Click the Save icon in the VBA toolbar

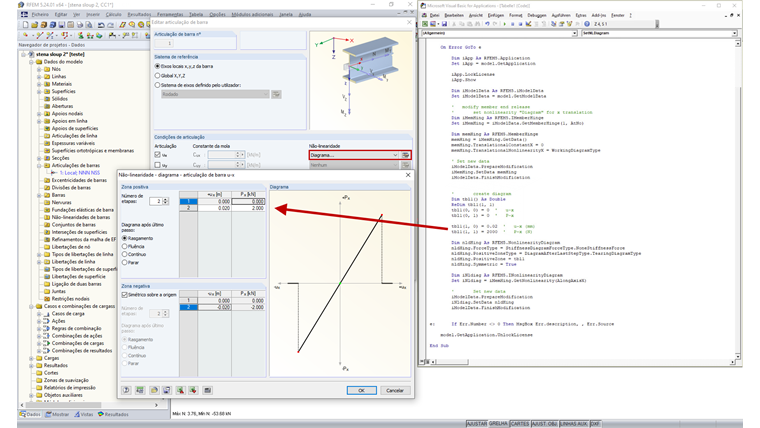coord(444,24)
